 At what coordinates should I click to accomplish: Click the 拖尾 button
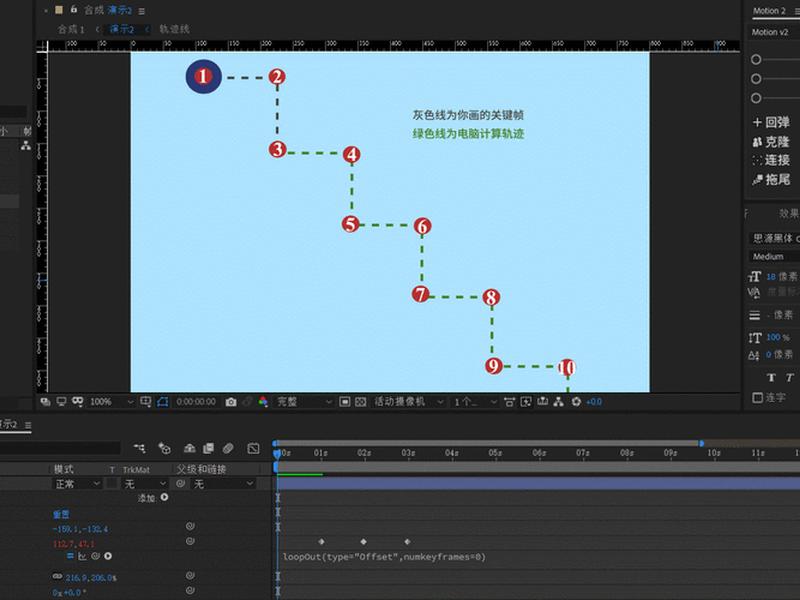tap(771, 180)
